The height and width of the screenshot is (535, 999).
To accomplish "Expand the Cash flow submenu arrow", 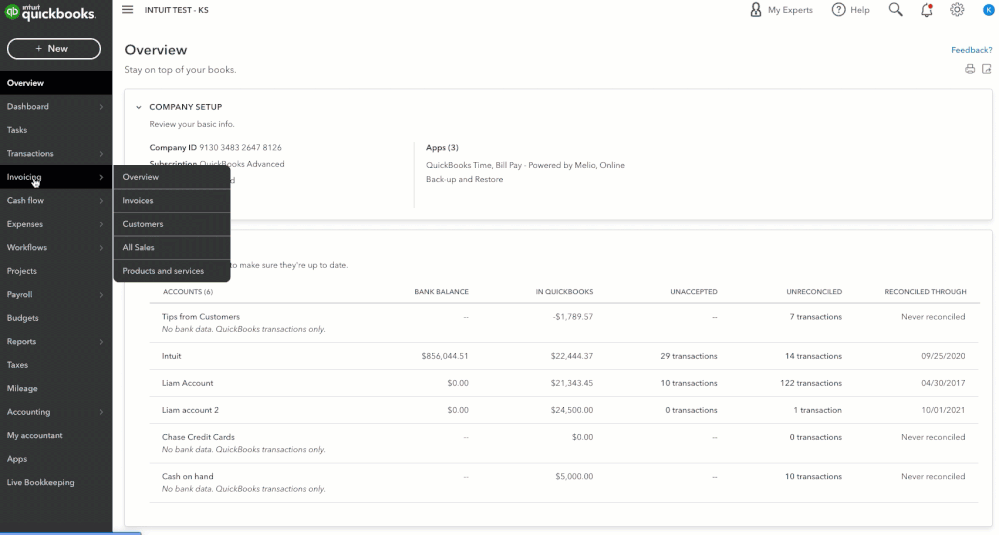I will click(101, 201).
